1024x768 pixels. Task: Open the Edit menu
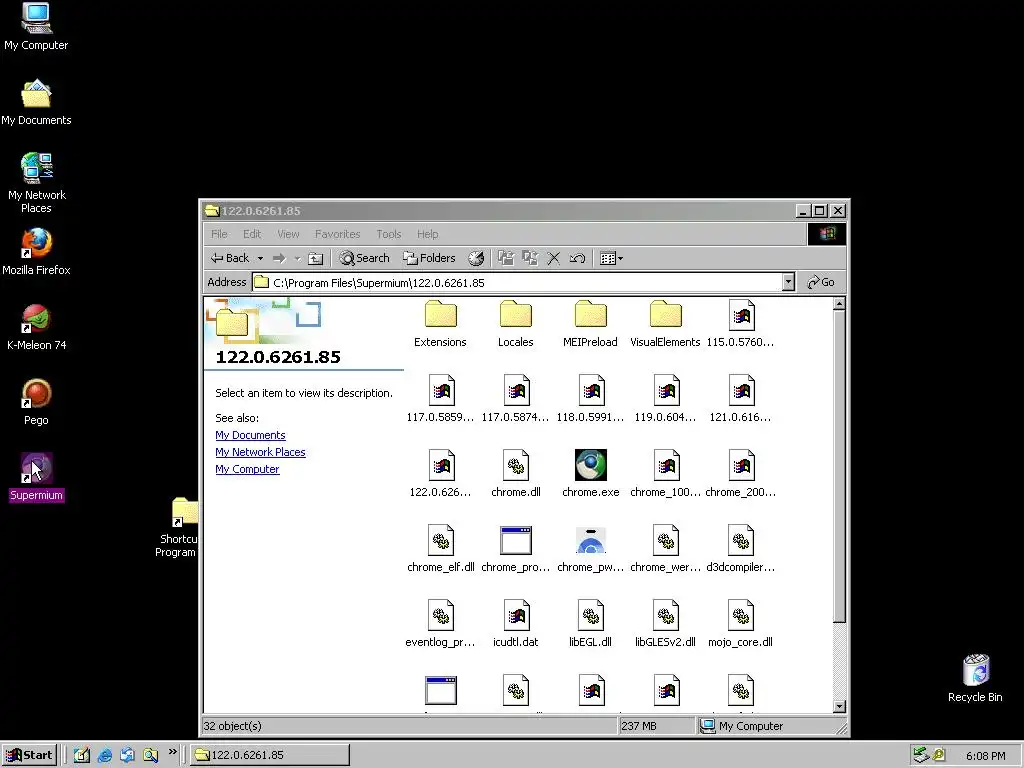[252, 234]
